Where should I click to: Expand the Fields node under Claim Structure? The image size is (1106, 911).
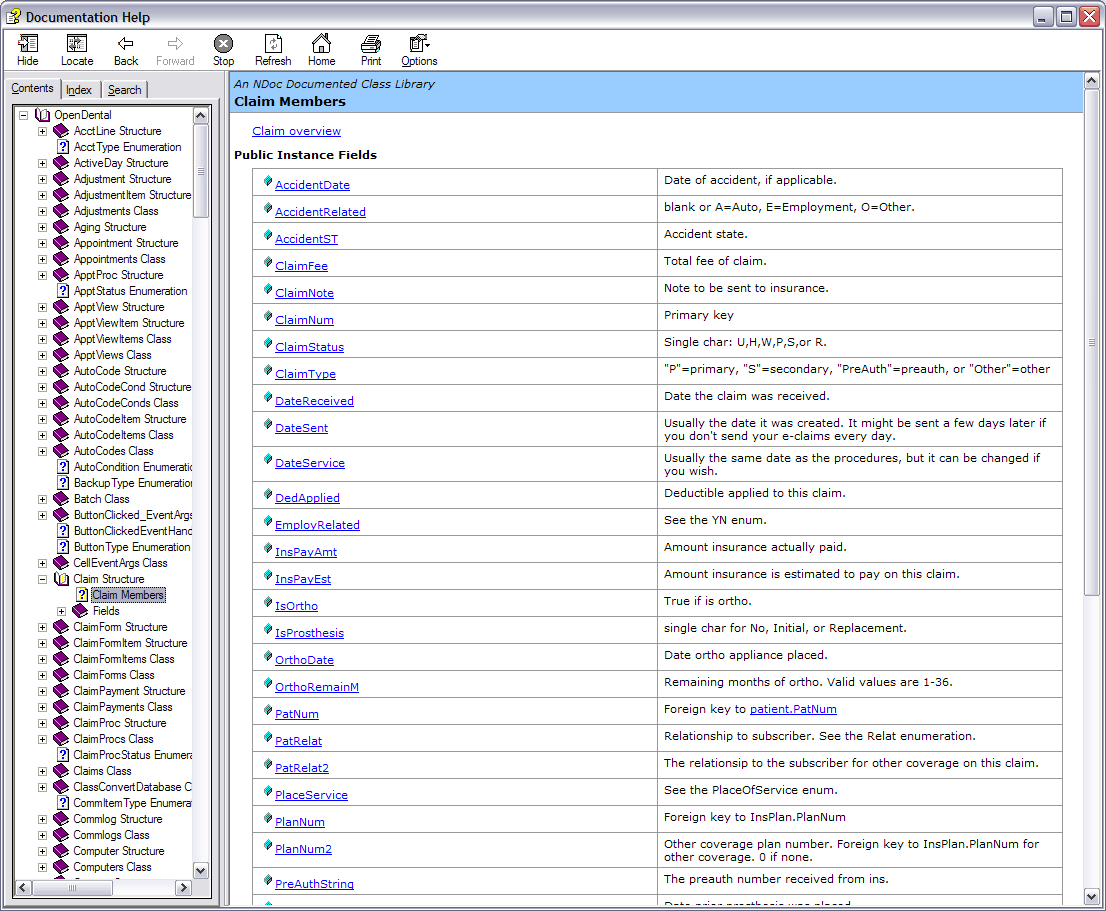pyautogui.click(x=62, y=611)
